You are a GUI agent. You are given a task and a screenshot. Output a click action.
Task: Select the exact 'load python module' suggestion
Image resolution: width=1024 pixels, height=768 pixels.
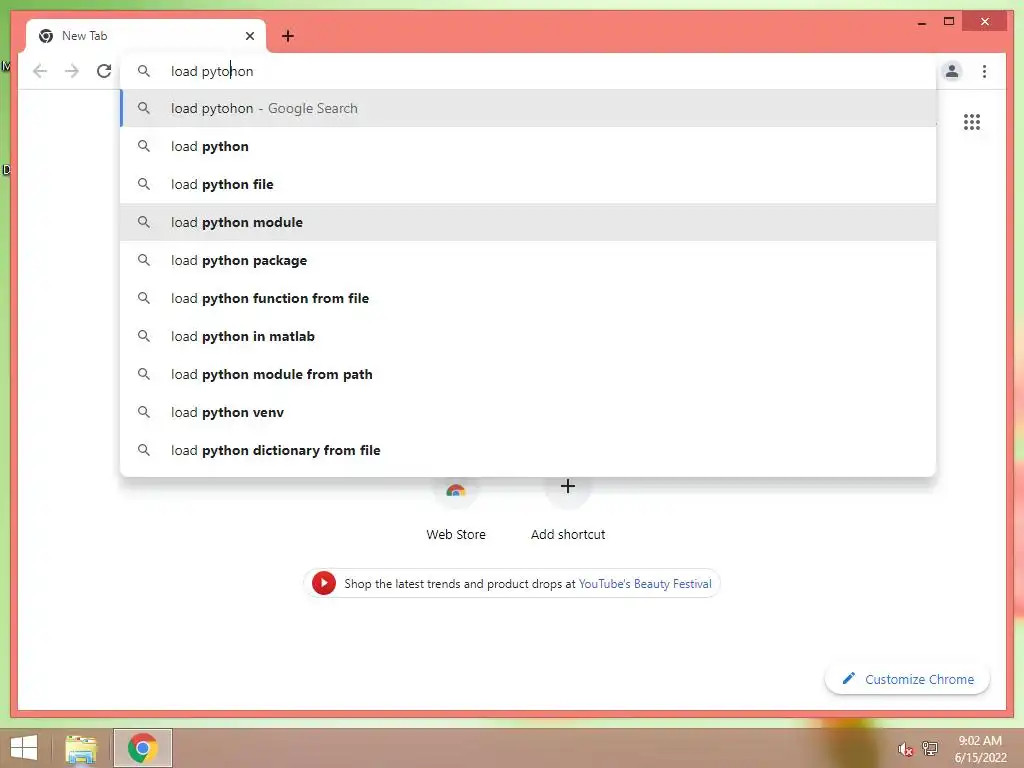coord(528,222)
